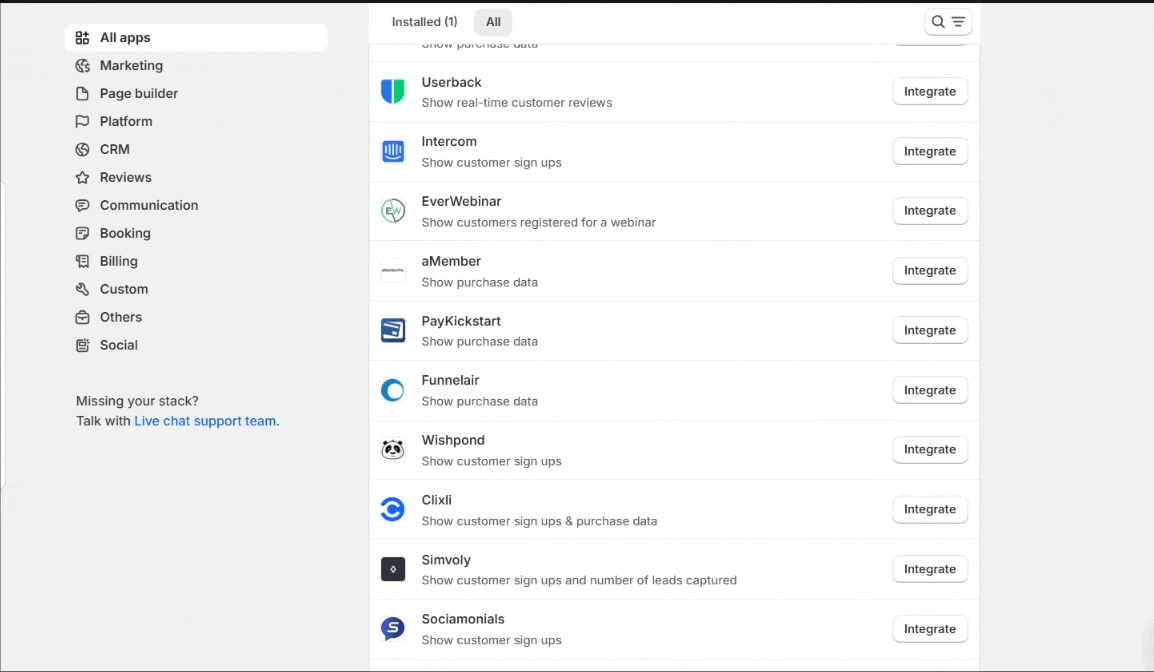Click the Intercom app logo
This screenshot has height=672, width=1154.
393,152
